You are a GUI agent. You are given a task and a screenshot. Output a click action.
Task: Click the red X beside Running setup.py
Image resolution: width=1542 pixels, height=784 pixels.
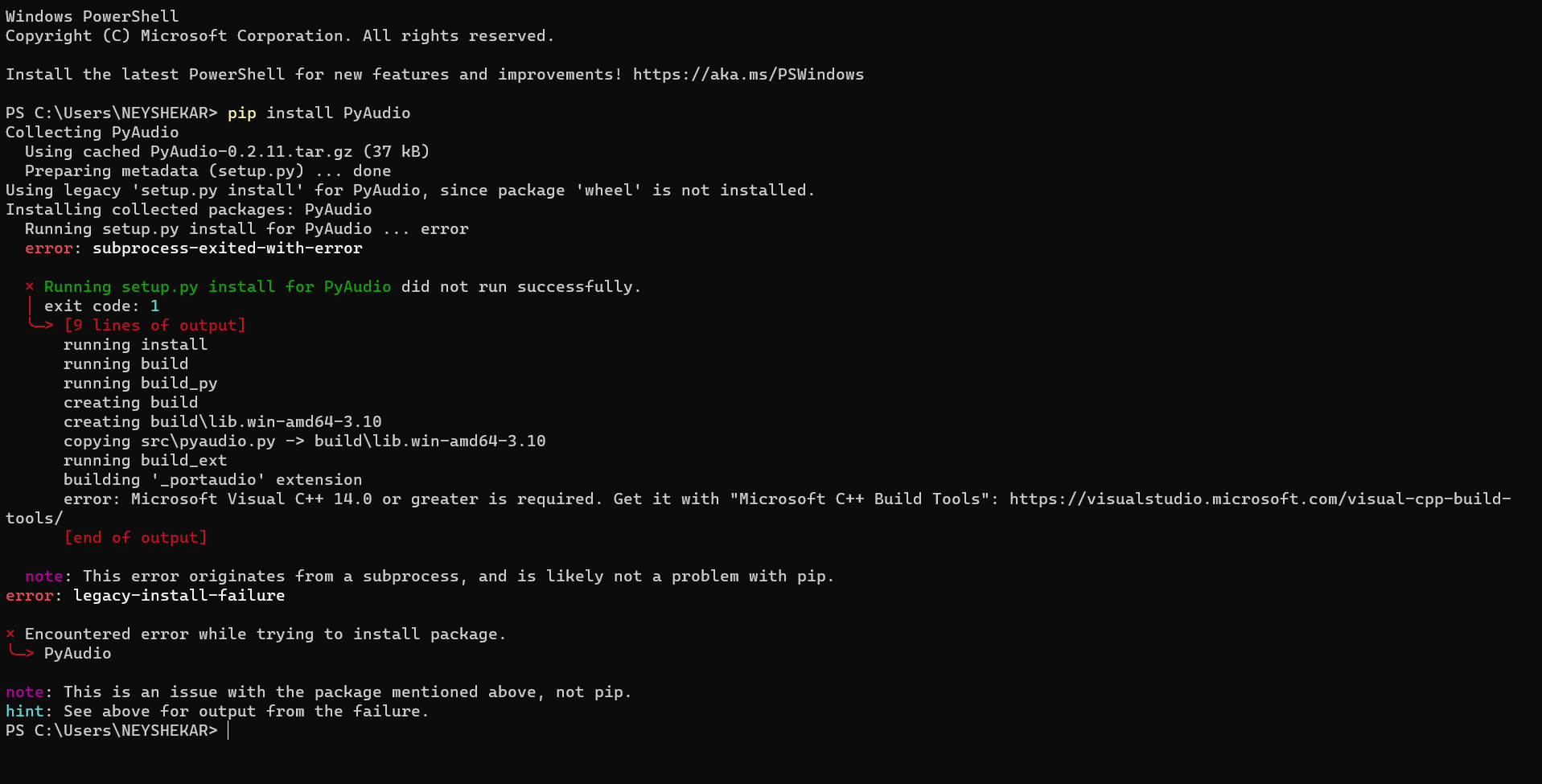(x=30, y=287)
